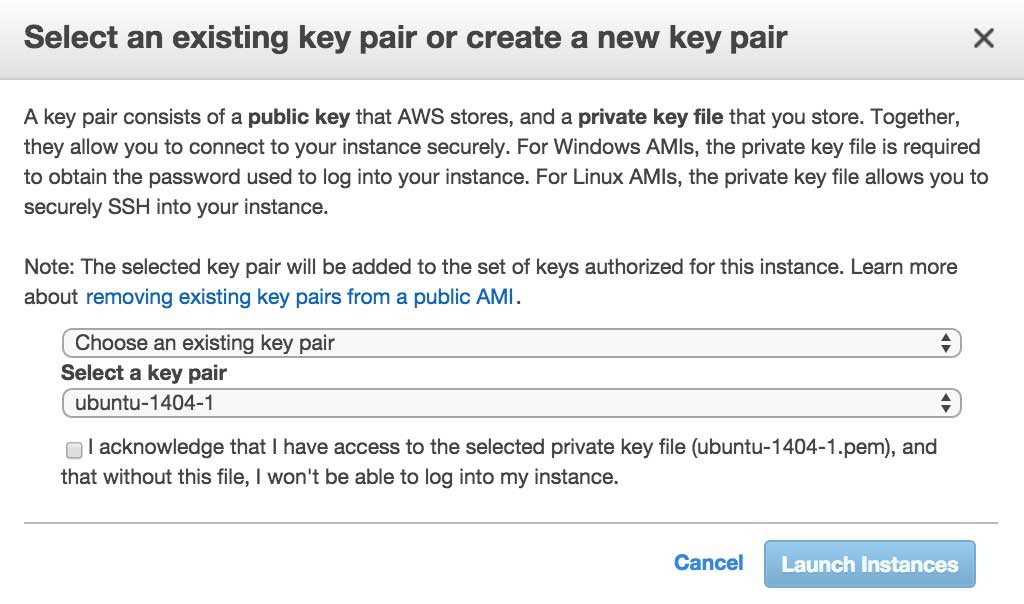Click the dialog title heading text
This screenshot has height=604, width=1024.
click(x=405, y=38)
